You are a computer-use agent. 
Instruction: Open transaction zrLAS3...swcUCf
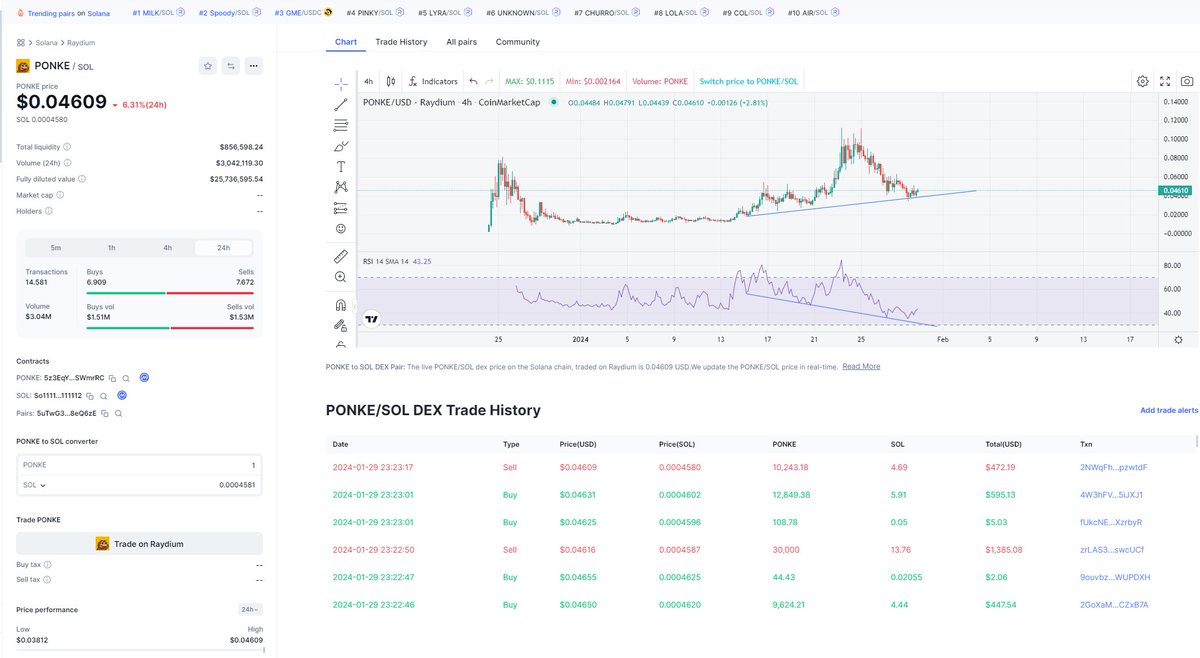pos(1114,549)
